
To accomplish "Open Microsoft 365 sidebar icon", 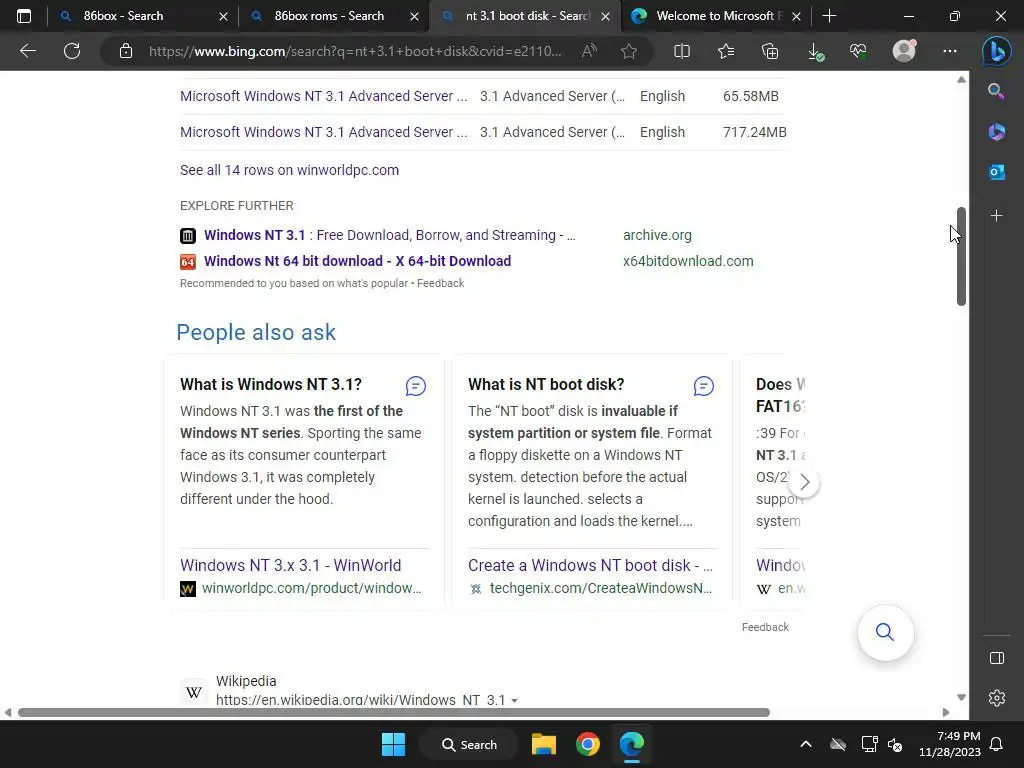I will tap(997, 132).
